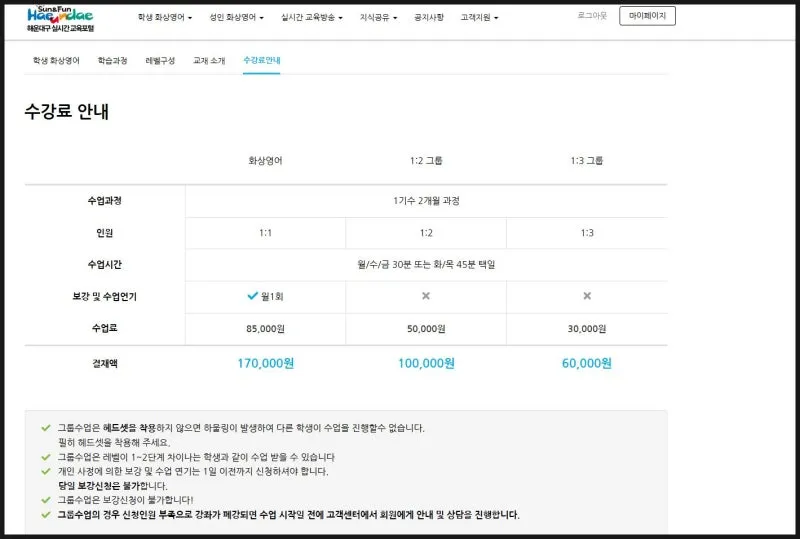Switch to the 레벨구성 tab
The height and width of the screenshot is (539, 800).
point(160,61)
